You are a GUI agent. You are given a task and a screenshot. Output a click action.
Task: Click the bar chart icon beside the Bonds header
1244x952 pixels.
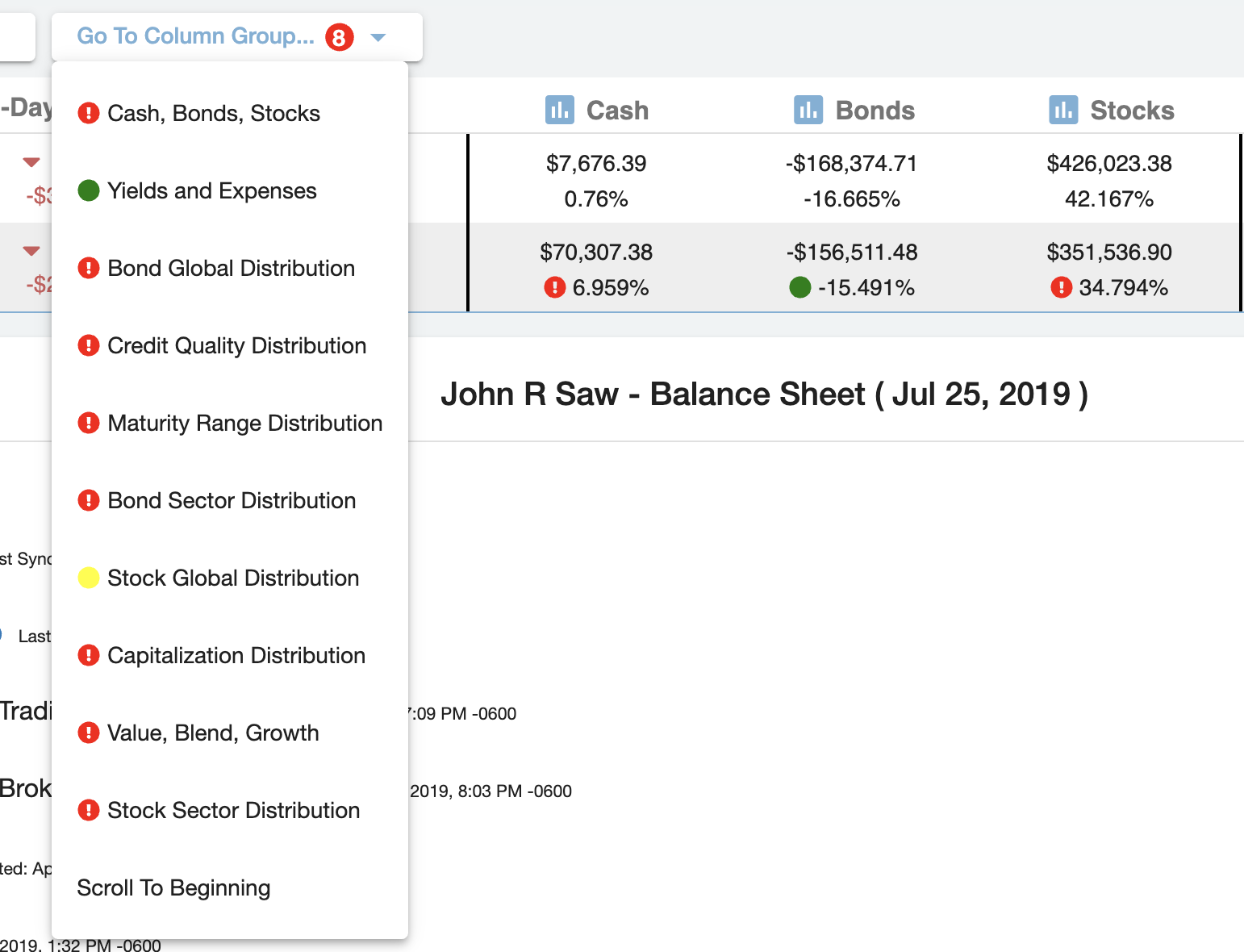(809, 110)
